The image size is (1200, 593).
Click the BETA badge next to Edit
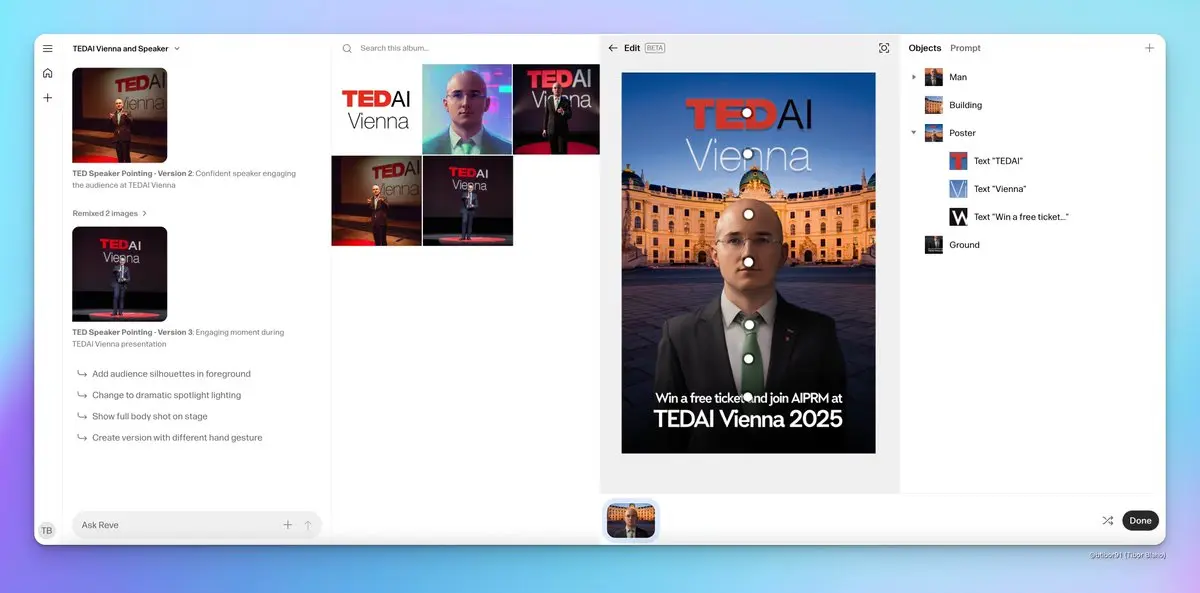pyautogui.click(x=655, y=48)
